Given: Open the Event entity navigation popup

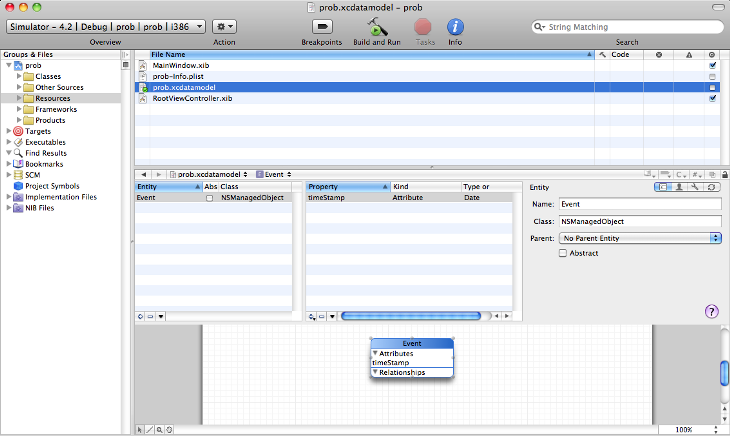Looking at the screenshot, I should click(274, 174).
